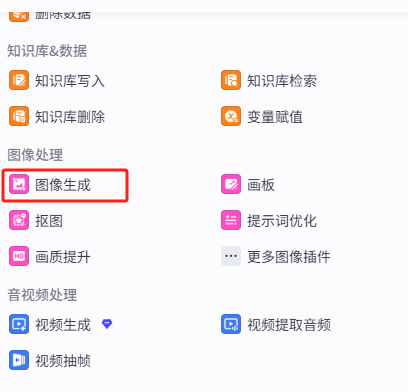The image size is (408, 392).
Task: Click the 视频抽帧 frame icon
Action: coord(19,360)
